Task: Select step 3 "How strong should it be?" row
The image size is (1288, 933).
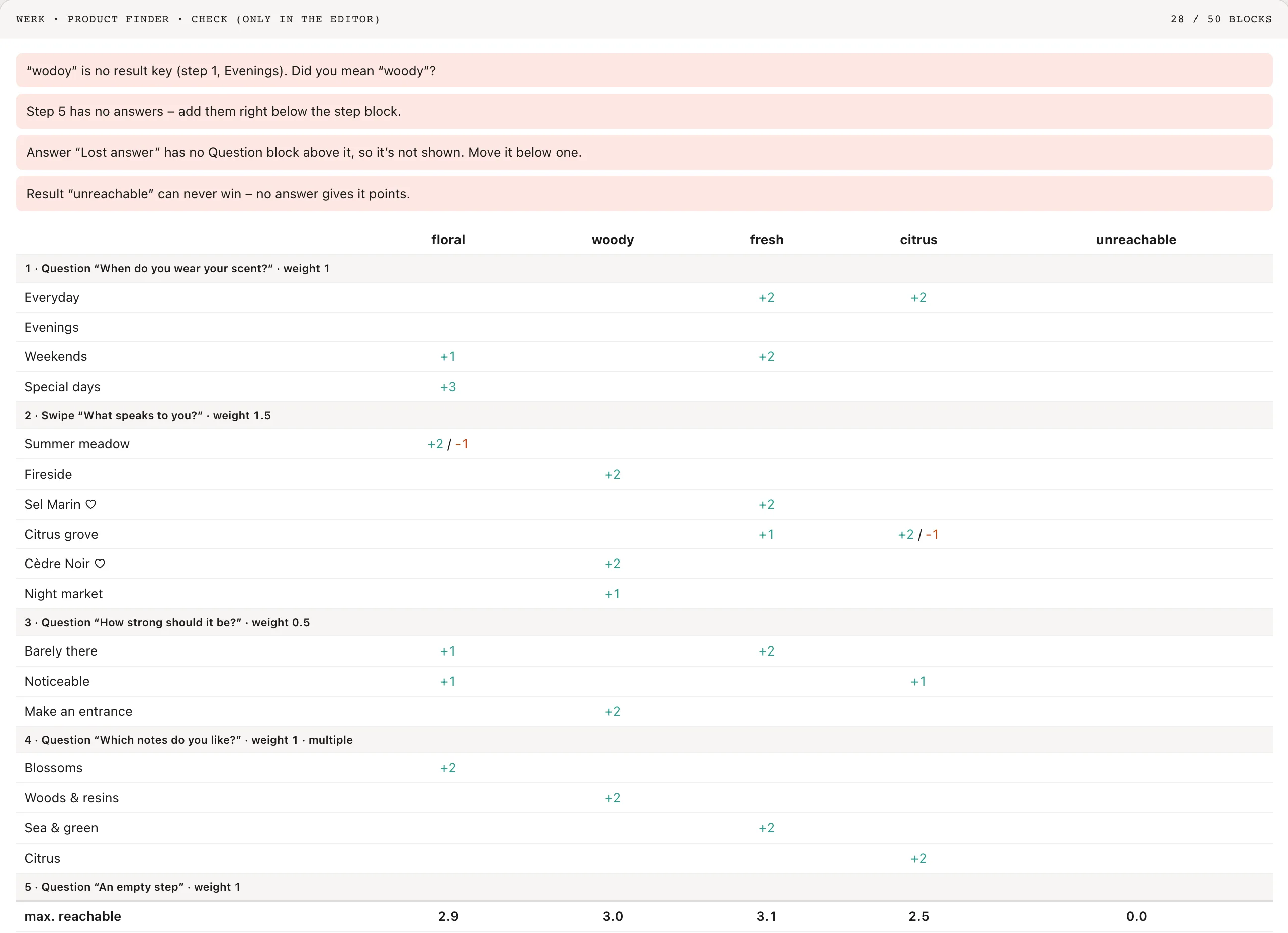Action: coord(644,622)
